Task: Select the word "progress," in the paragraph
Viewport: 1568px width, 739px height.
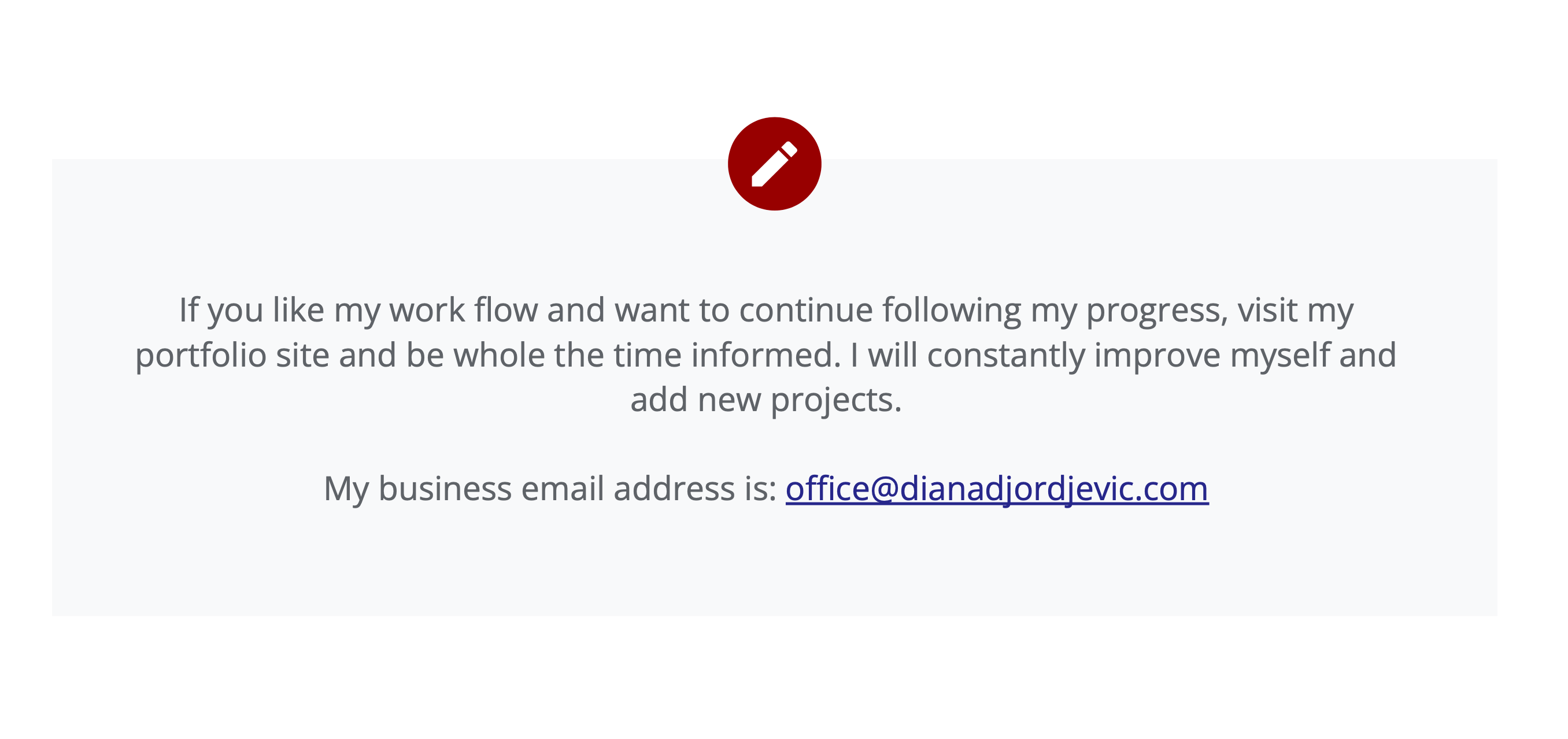Action: 1156,311
